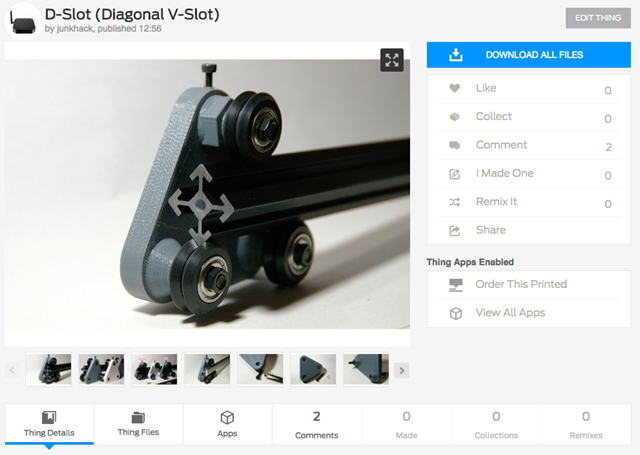Click the published 12:56 timestamp
The width and height of the screenshot is (640, 455).
point(129,29)
